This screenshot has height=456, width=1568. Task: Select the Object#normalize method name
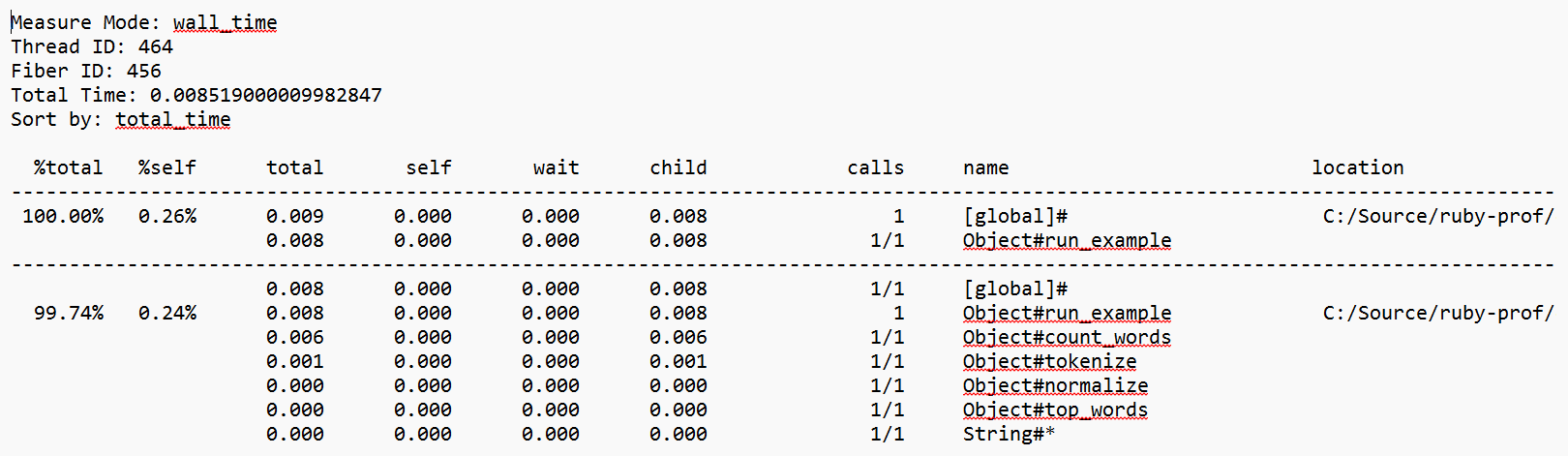1055,385
